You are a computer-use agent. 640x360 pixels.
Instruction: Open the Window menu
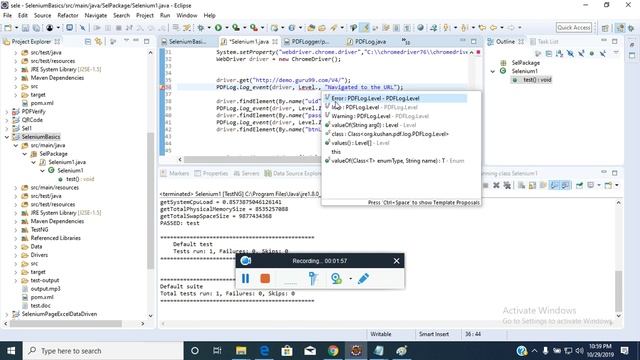click(187, 15)
